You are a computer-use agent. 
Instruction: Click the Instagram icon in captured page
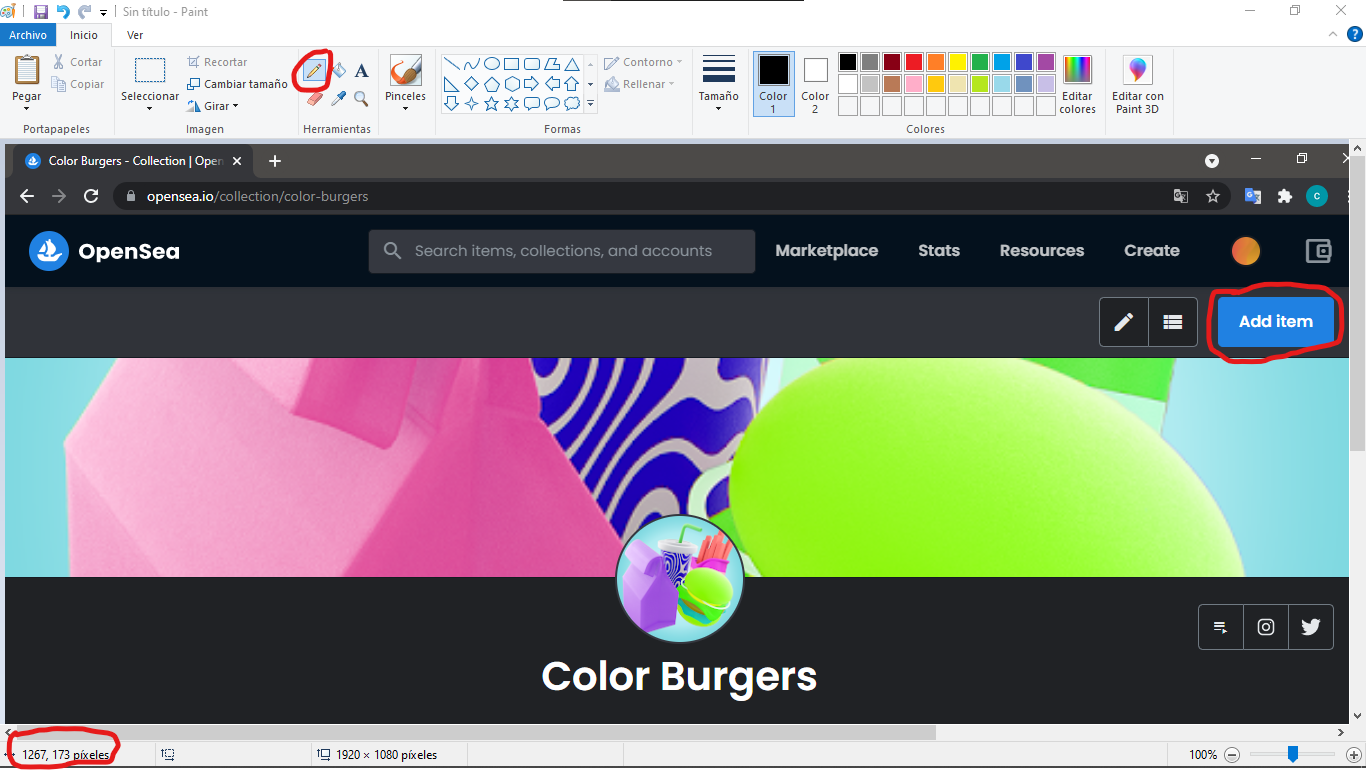tap(1266, 627)
